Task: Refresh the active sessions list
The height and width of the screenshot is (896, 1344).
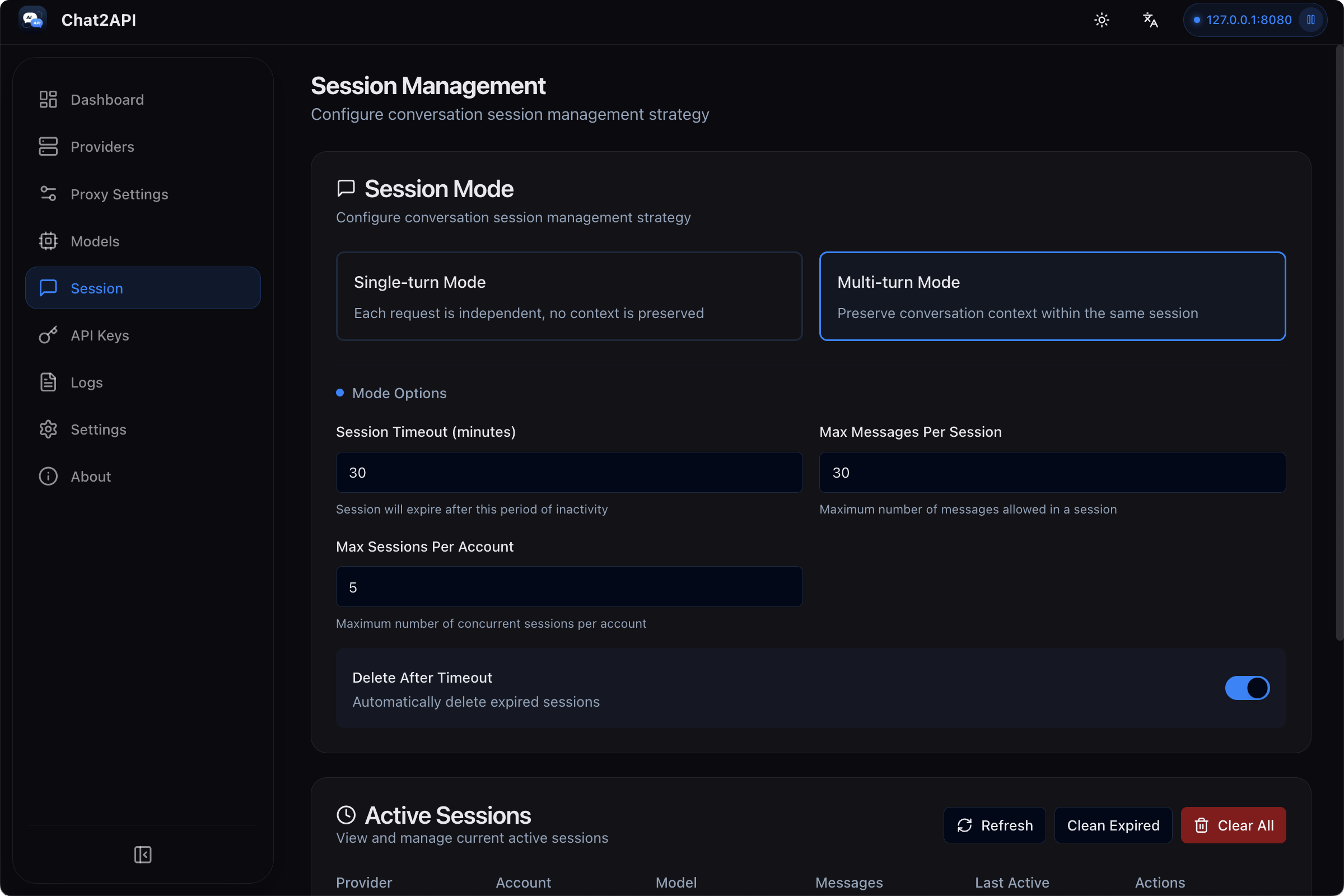Action: pyautogui.click(x=995, y=825)
